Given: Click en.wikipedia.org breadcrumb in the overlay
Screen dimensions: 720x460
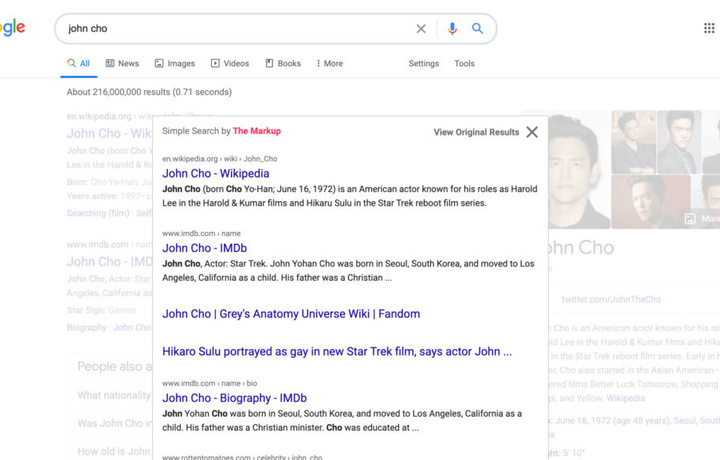Looking at the screenshot, I should pos(219,159).
